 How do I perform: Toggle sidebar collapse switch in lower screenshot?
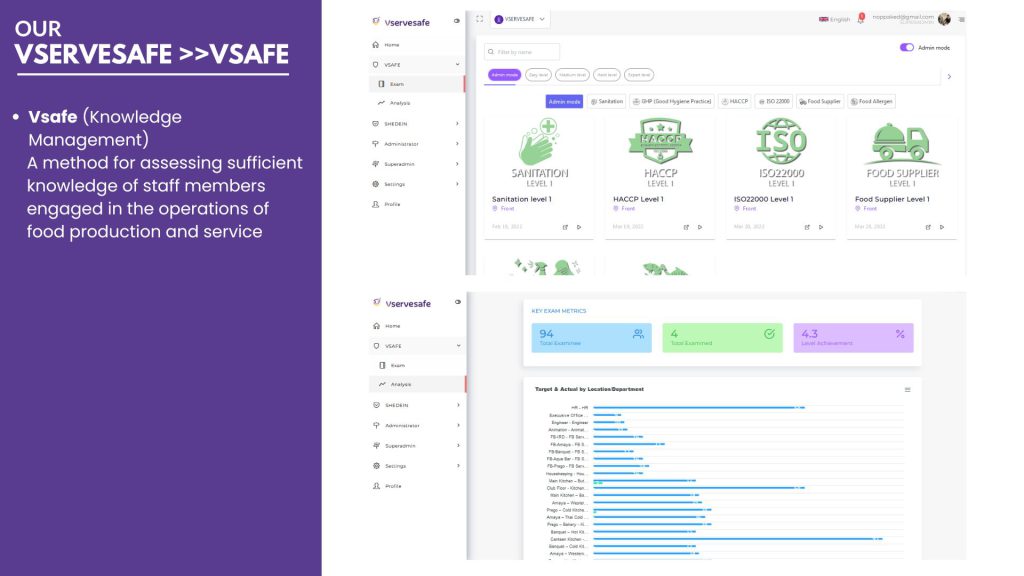tap(458, 302)
